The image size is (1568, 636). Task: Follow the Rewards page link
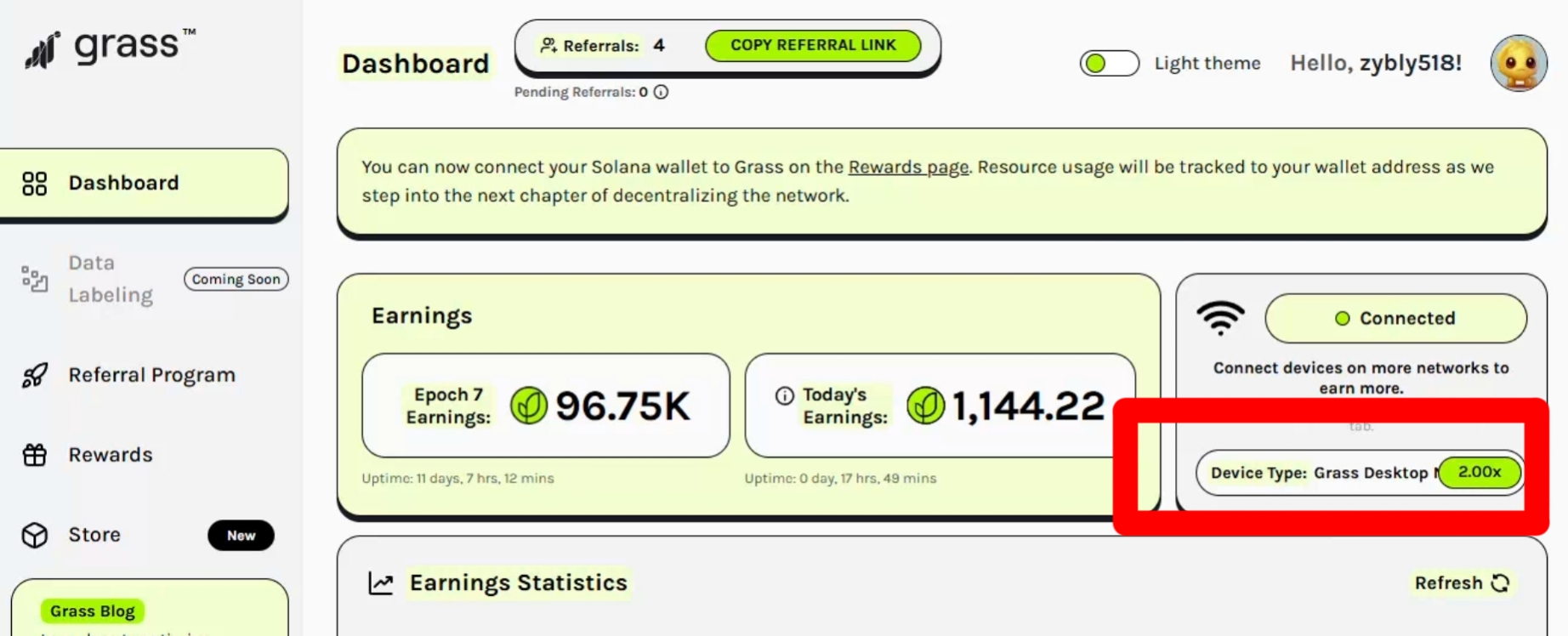point(908,167)
